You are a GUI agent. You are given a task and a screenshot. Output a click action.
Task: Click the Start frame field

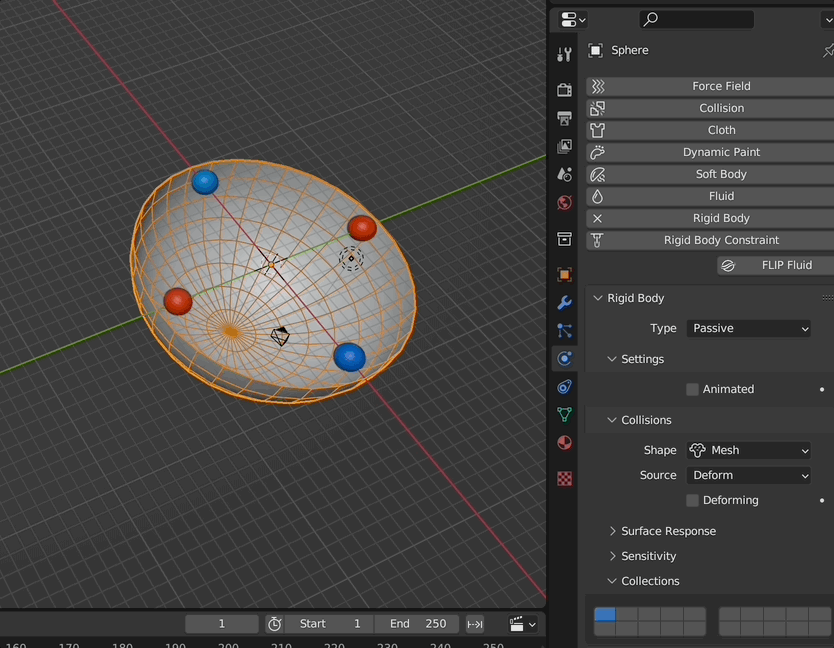[x=329, y=624]
